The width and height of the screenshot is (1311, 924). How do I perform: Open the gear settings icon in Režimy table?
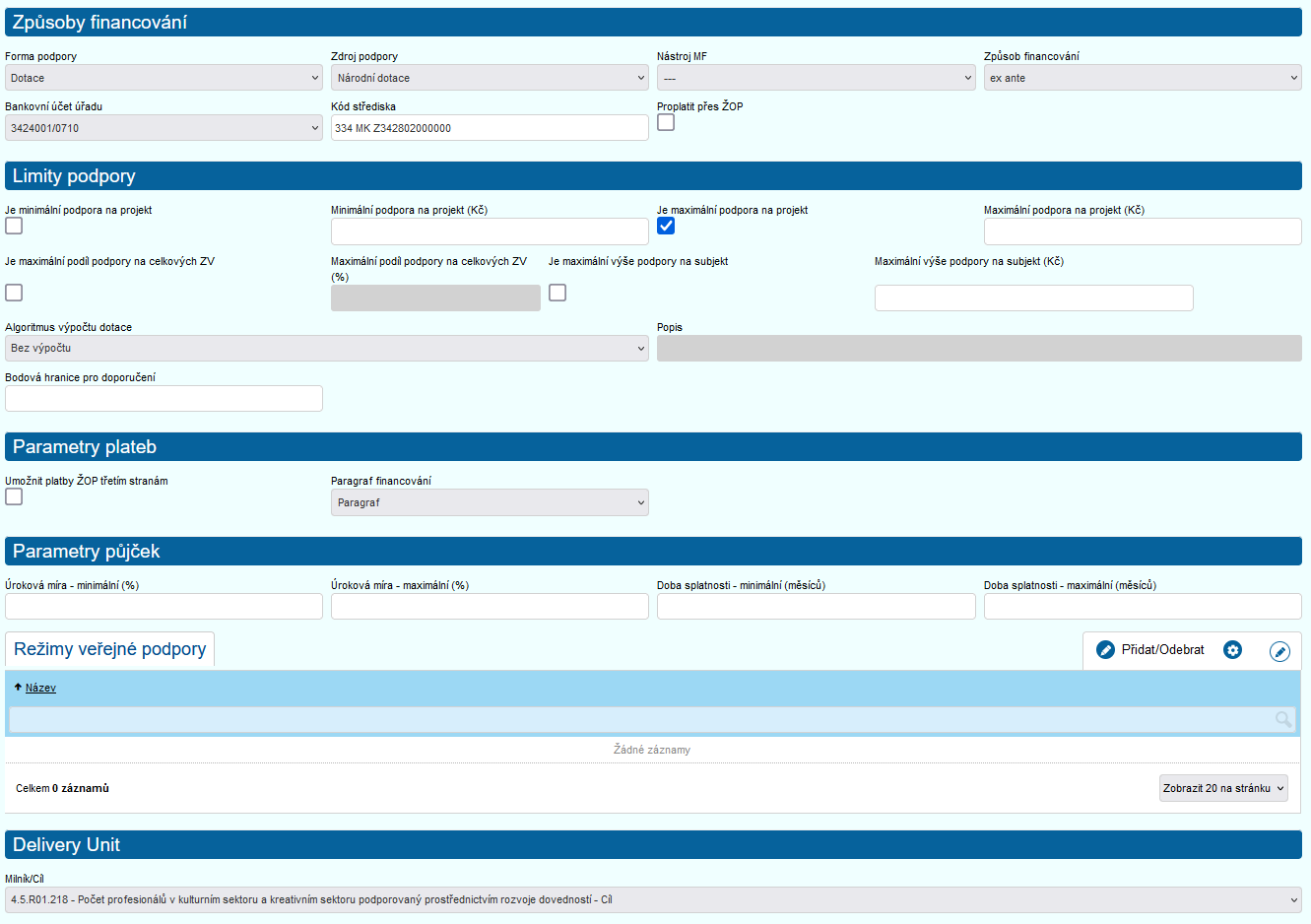point(1232,650)
